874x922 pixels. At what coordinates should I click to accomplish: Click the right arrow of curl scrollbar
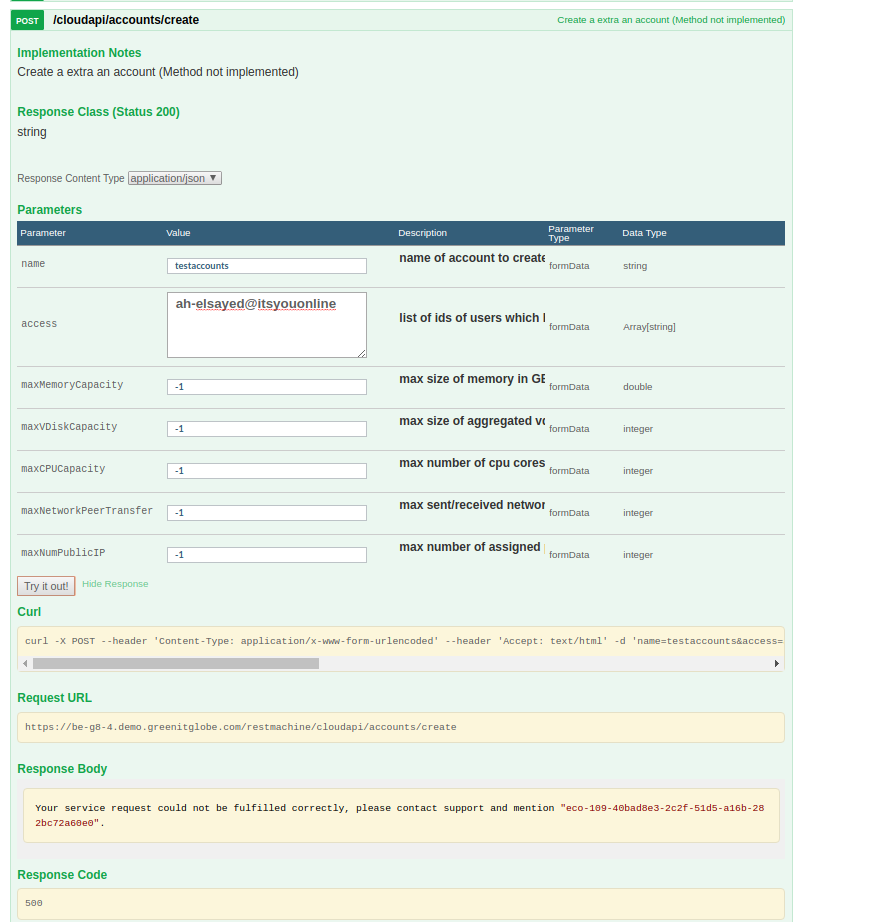click(777, 662)
